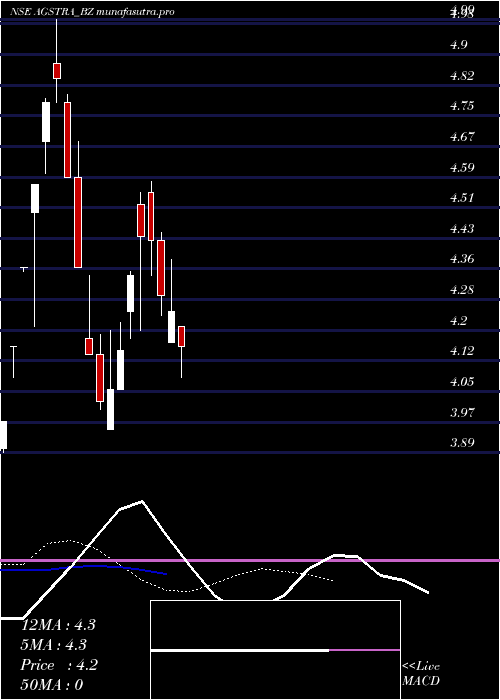Click the <<Live MACD label

click(421, 674)
